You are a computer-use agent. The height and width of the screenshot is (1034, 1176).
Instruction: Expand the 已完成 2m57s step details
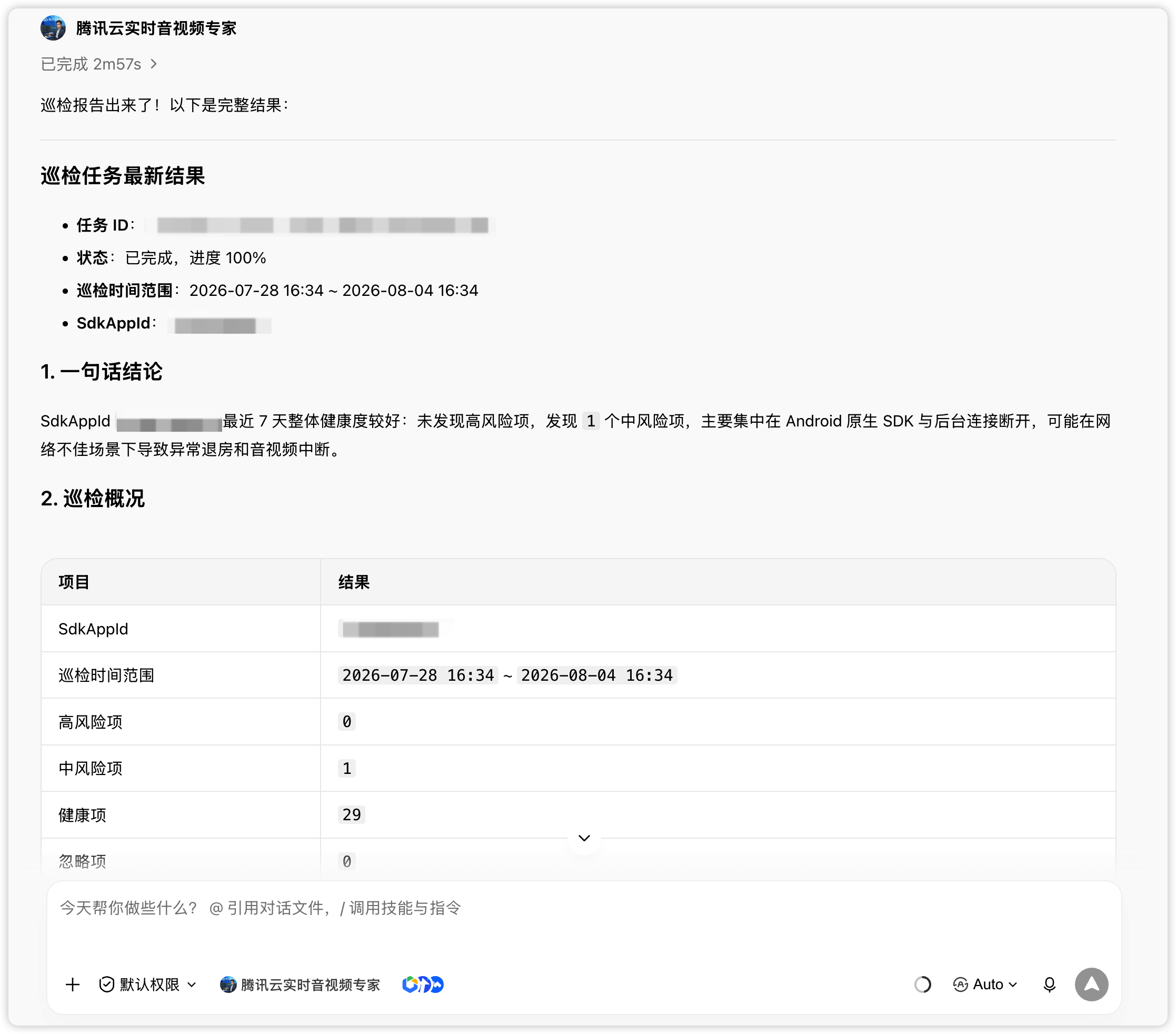(99, 64)
